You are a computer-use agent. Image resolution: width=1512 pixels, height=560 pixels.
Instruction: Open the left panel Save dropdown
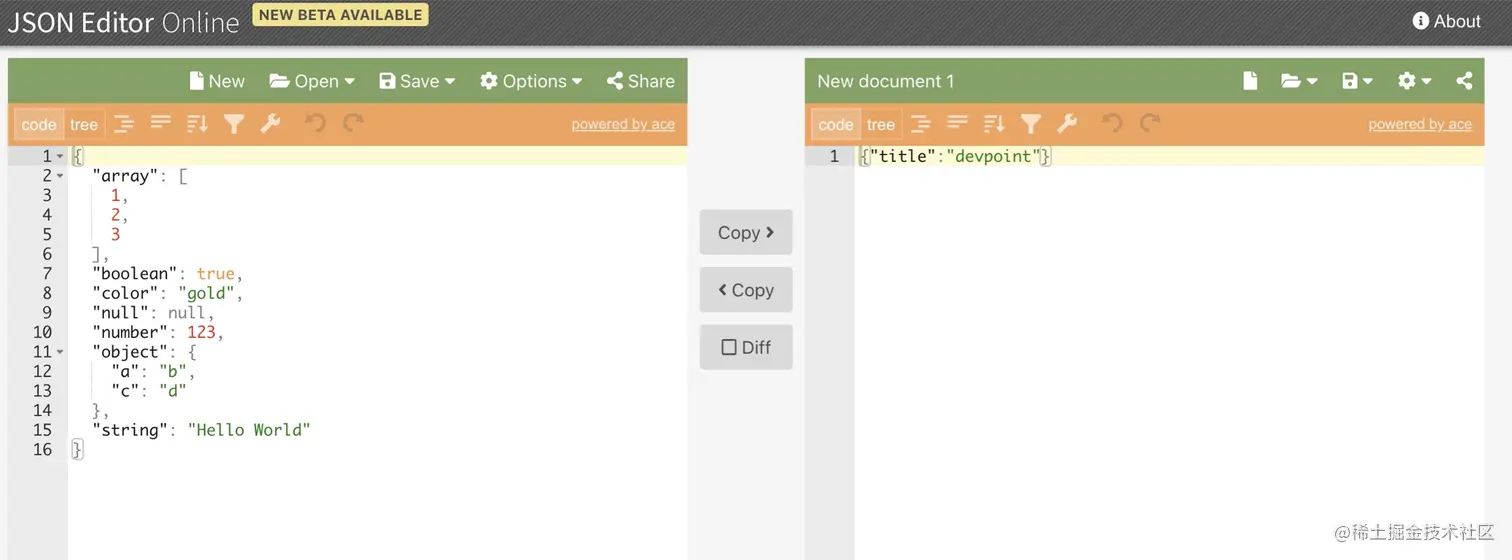point(417,81)
